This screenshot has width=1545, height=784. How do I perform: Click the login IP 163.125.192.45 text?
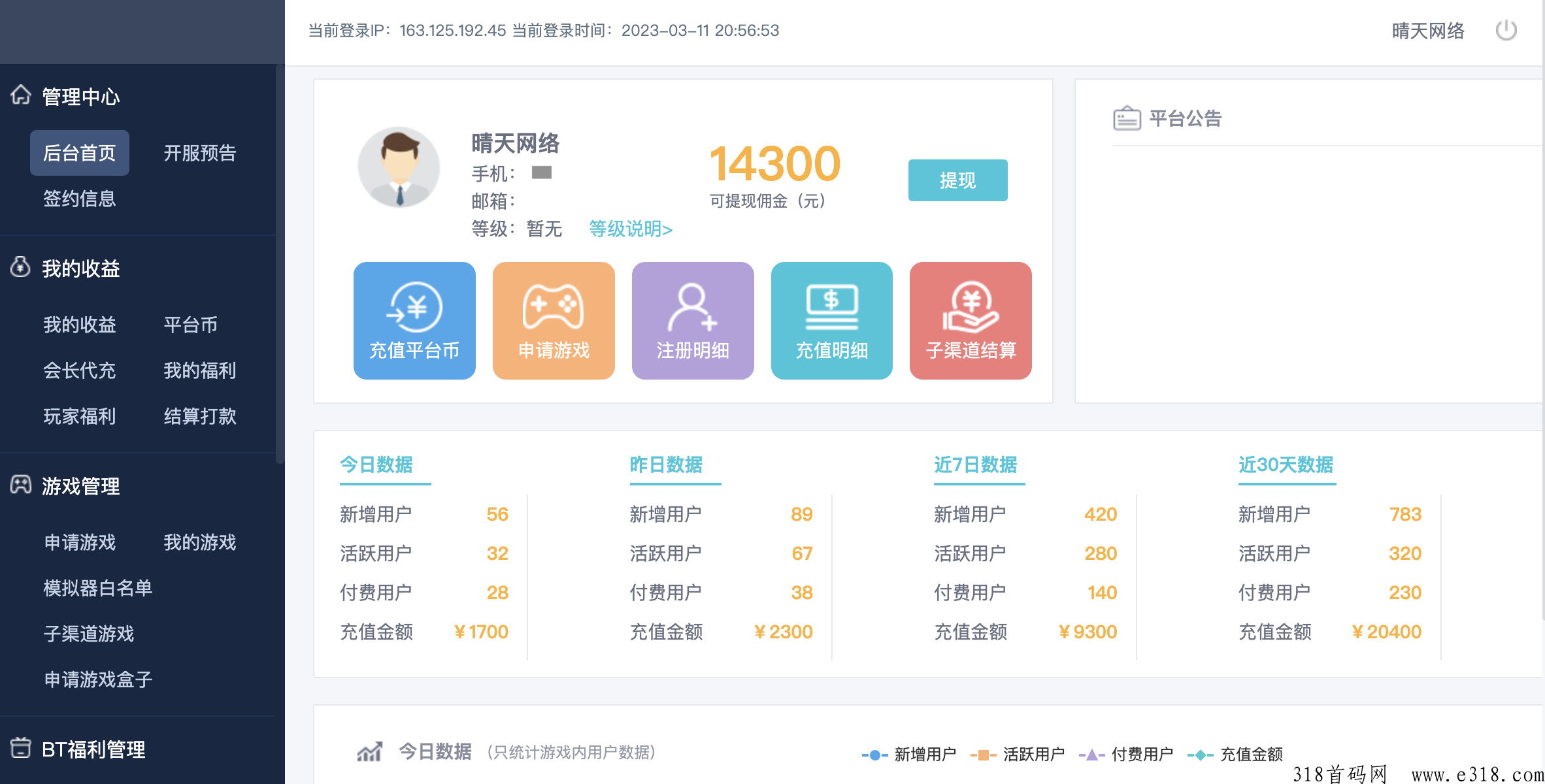pos(452,31)
